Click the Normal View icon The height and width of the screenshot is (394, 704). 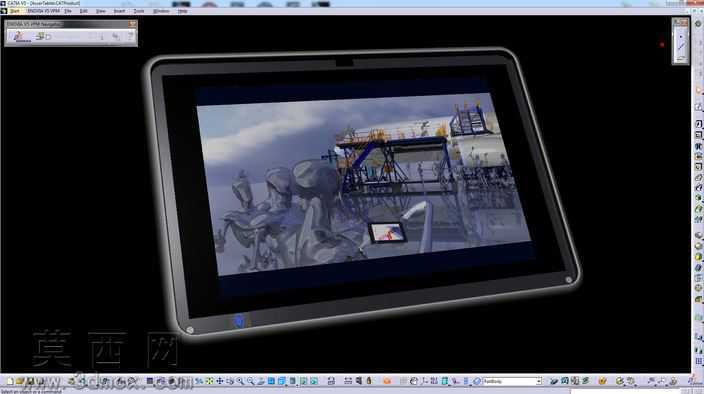click(261, 381)
